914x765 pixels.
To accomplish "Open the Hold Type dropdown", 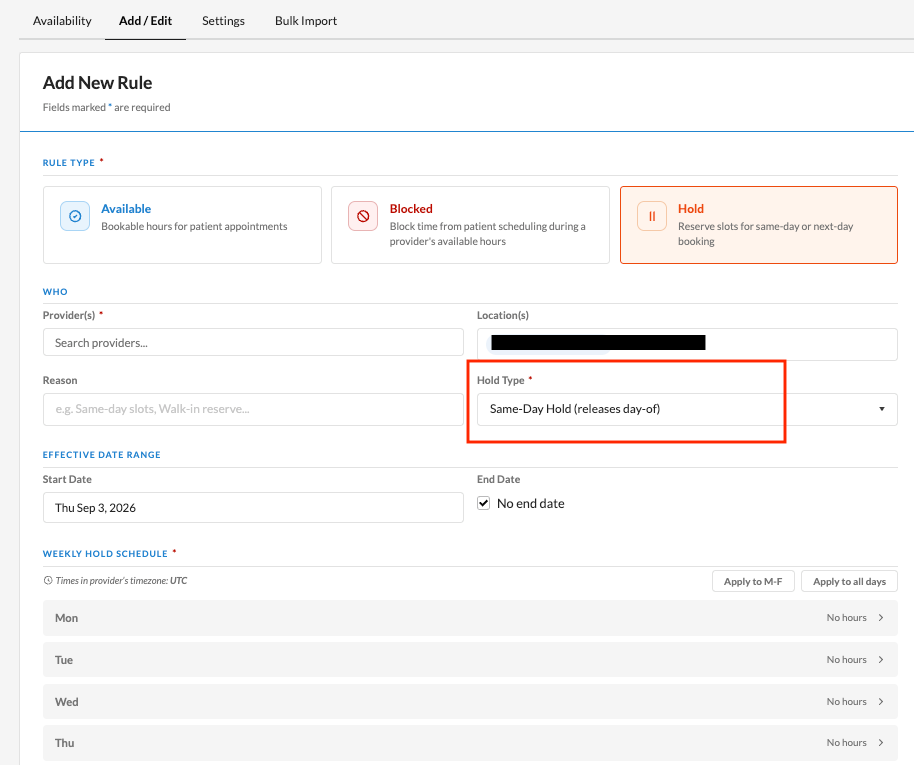I will (x=687, y=409).
